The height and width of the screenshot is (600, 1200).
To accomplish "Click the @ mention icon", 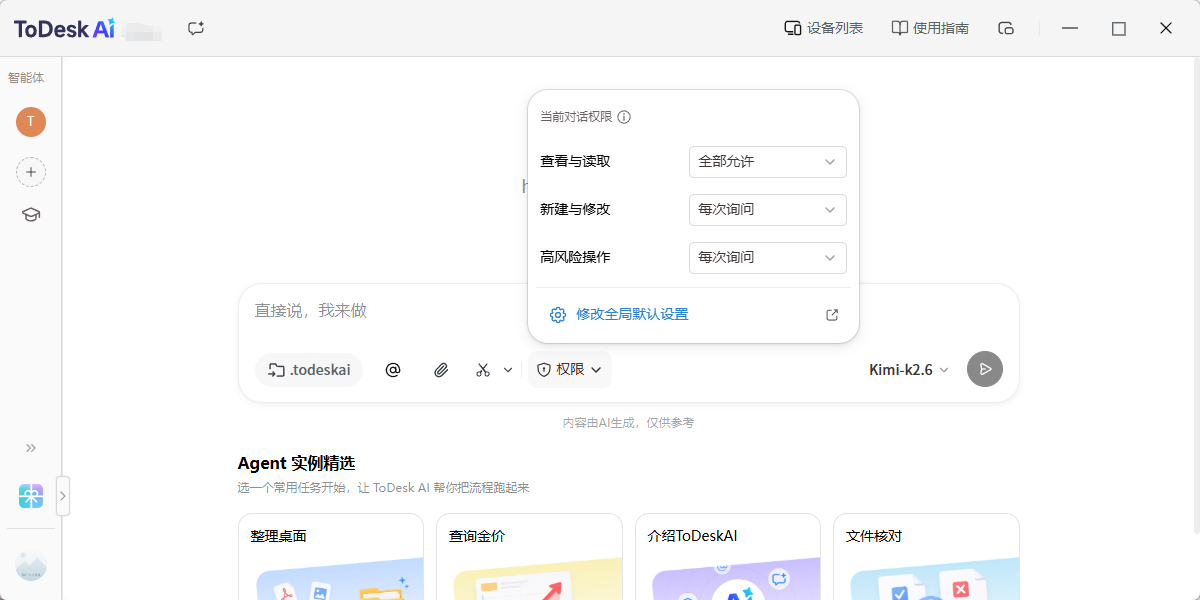I will (393, 370).
